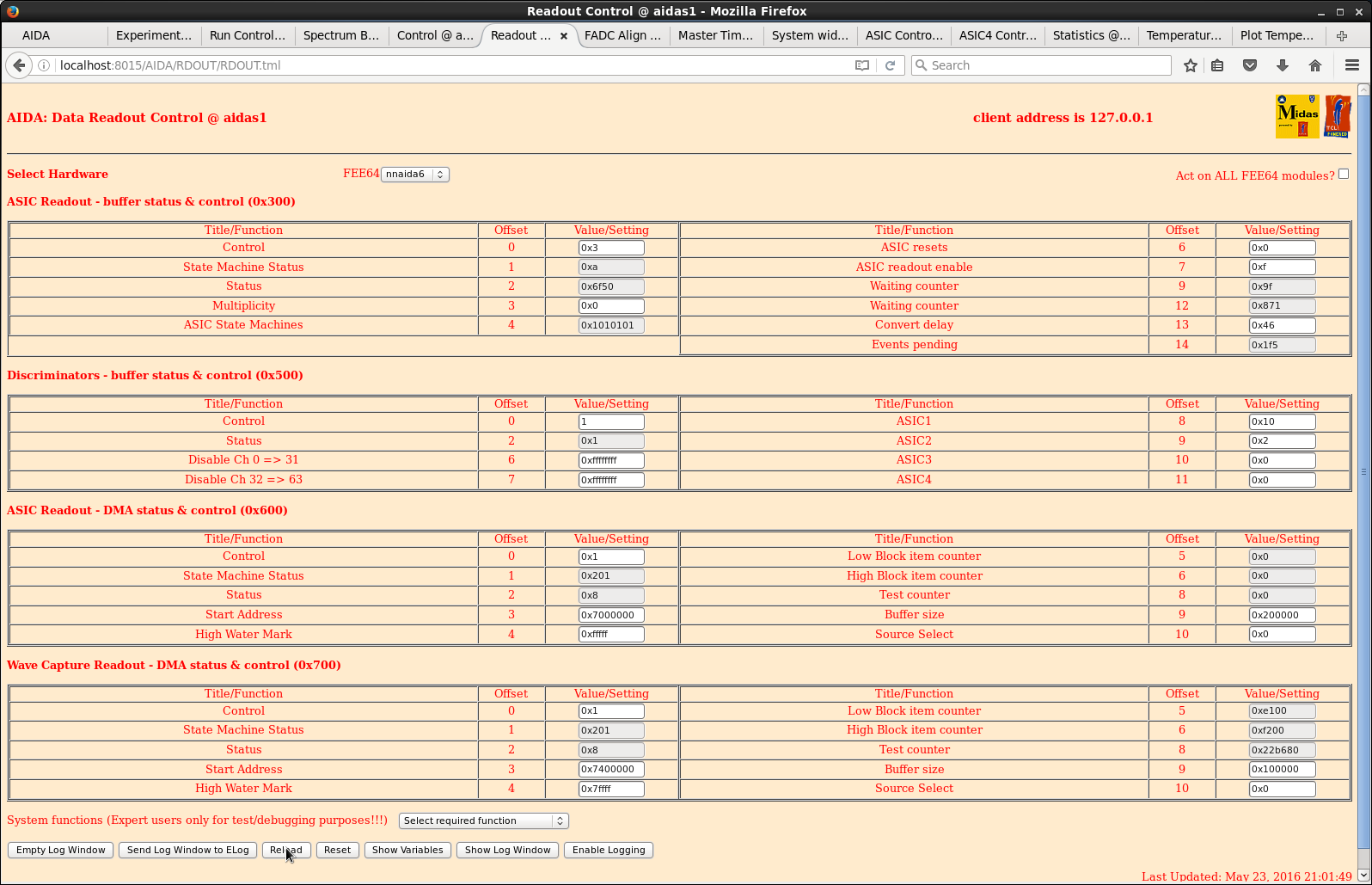
Task: Edit High Water Mark value 0xfffff
Action: pyautogui.click(x=611, y=634)
